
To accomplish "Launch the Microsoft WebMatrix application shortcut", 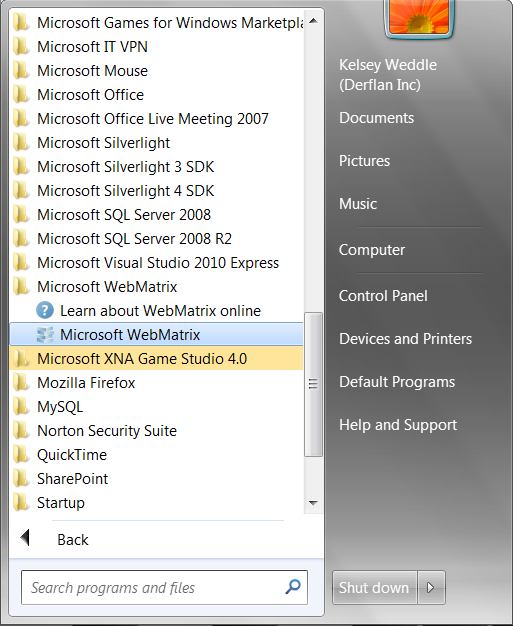I will point(156,335).
